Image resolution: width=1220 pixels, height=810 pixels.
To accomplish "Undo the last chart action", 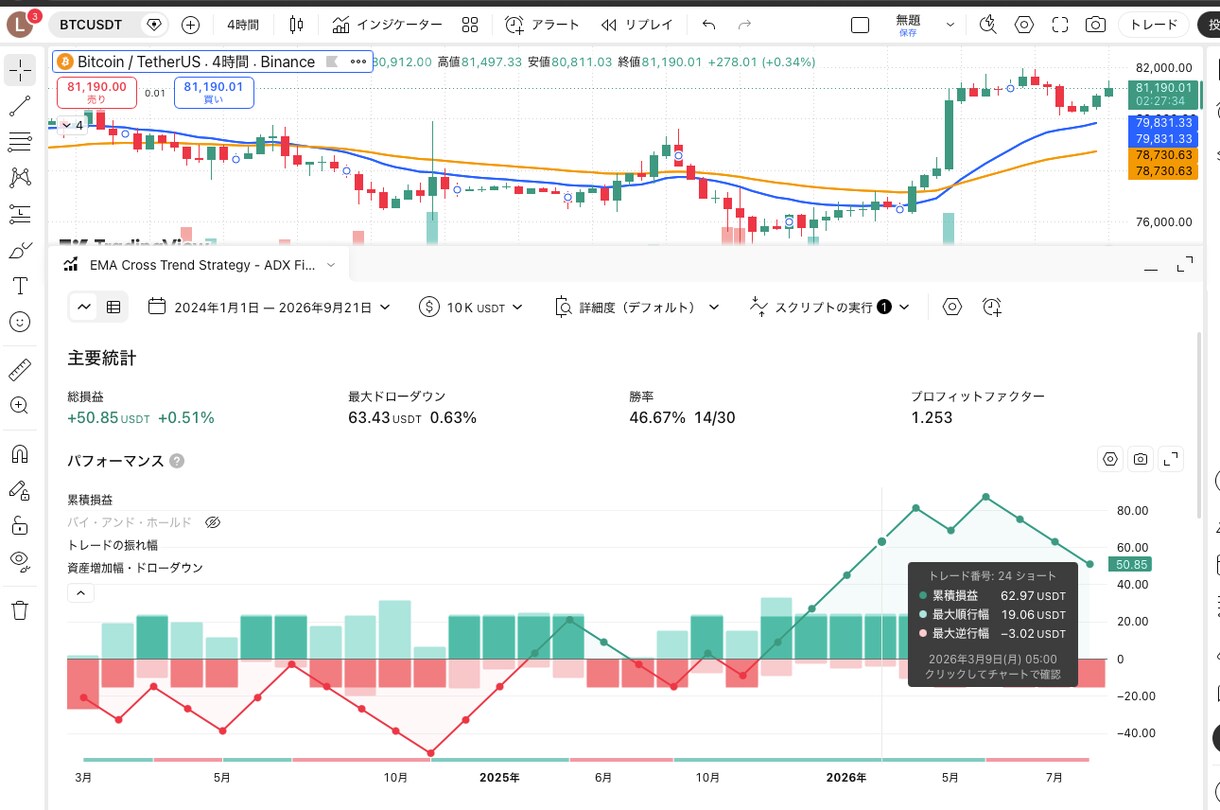I will pos(709,24).
